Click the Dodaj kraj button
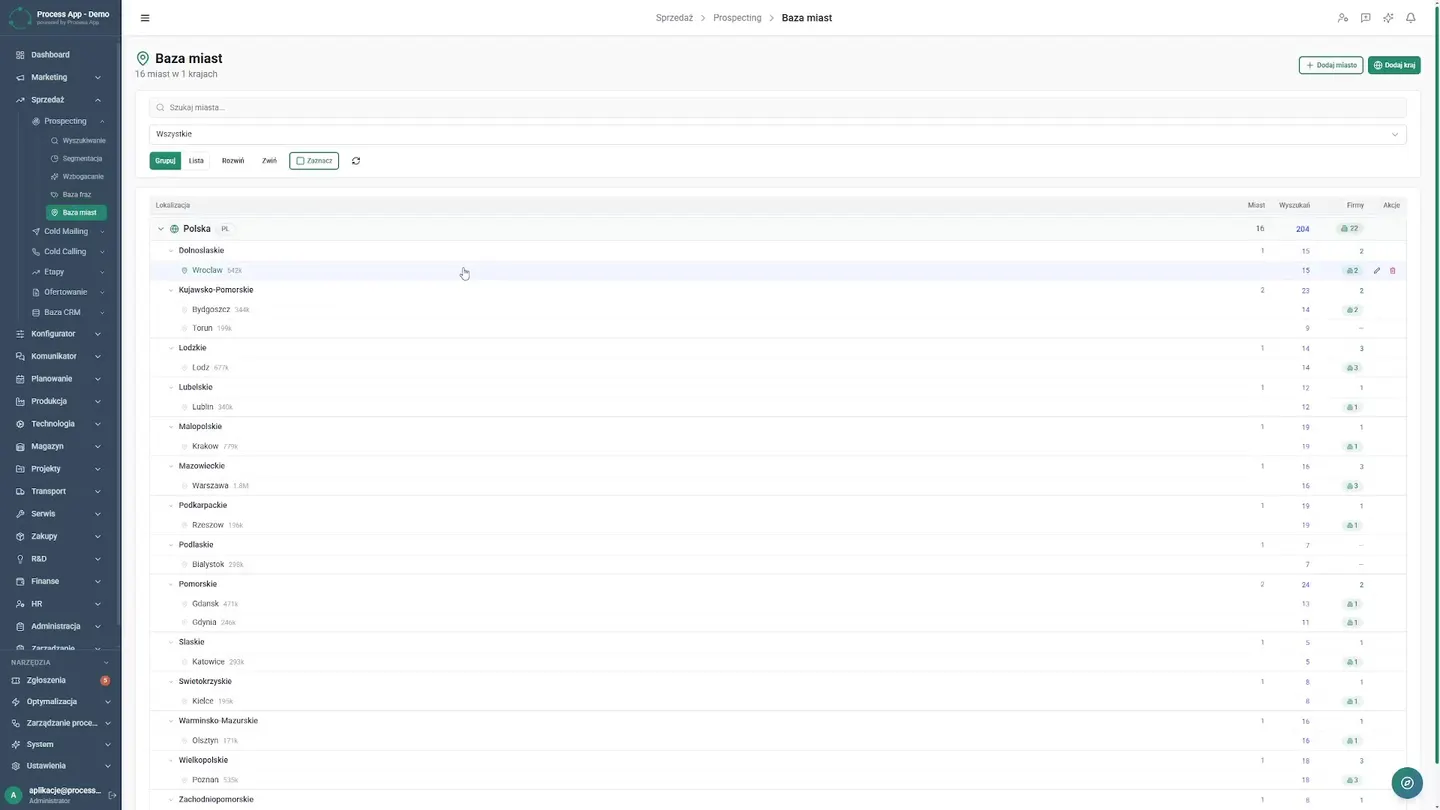 click(x=1394, y=65)
